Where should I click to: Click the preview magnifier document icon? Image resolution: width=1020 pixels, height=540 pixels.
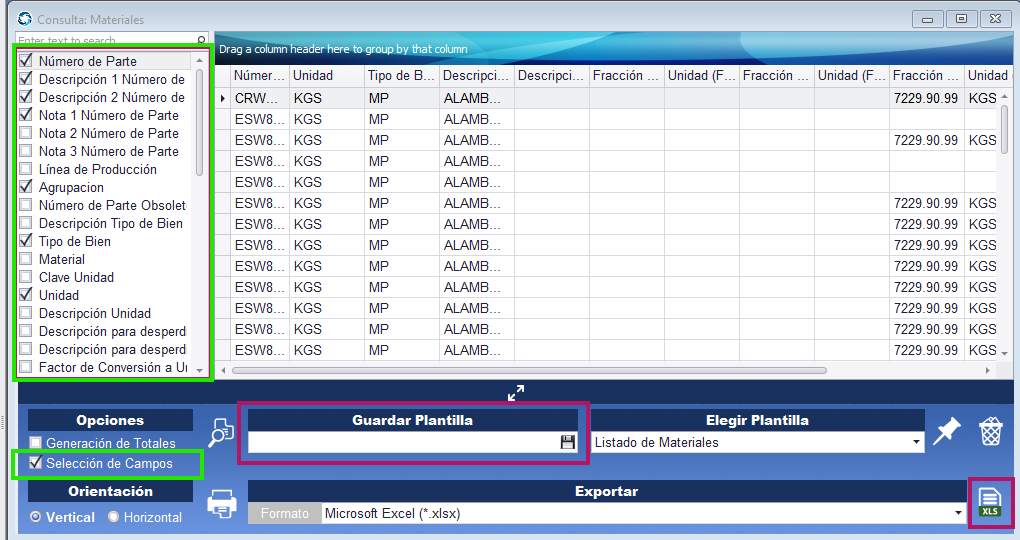click(x=221, y=432)
